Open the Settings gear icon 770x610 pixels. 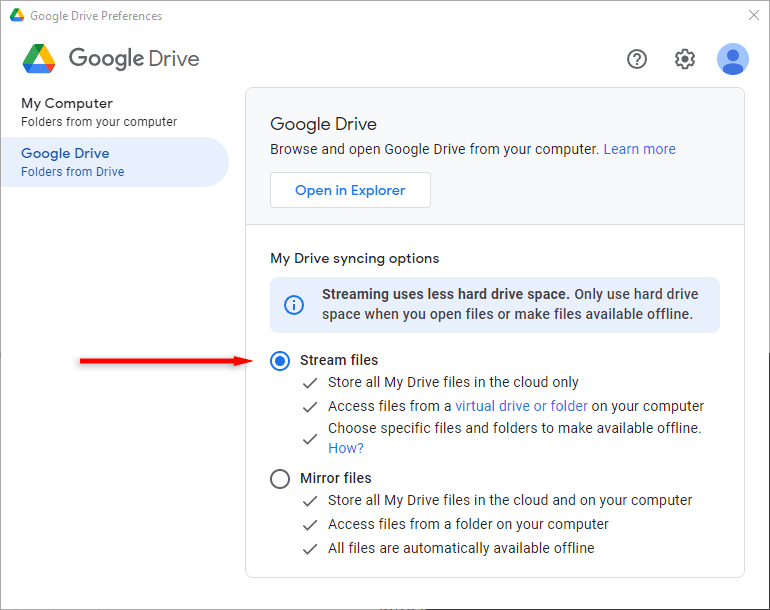[685, 59]
